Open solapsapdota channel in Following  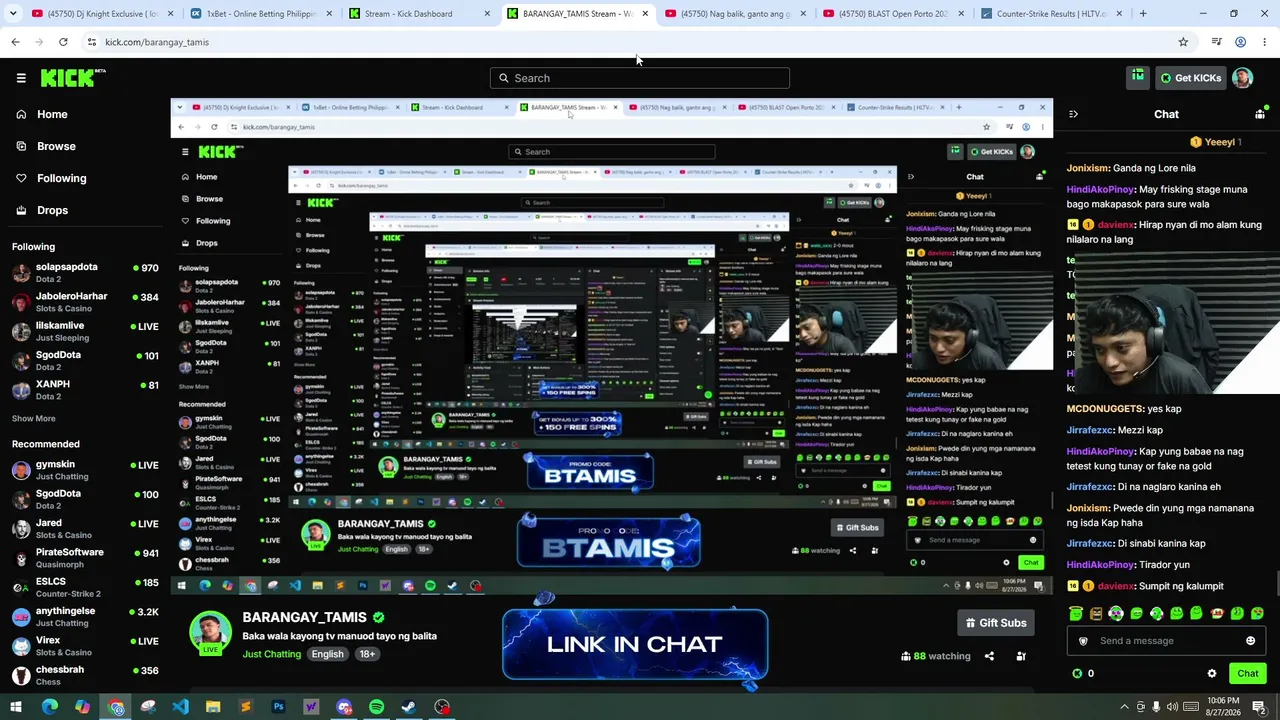pos(85,273)
